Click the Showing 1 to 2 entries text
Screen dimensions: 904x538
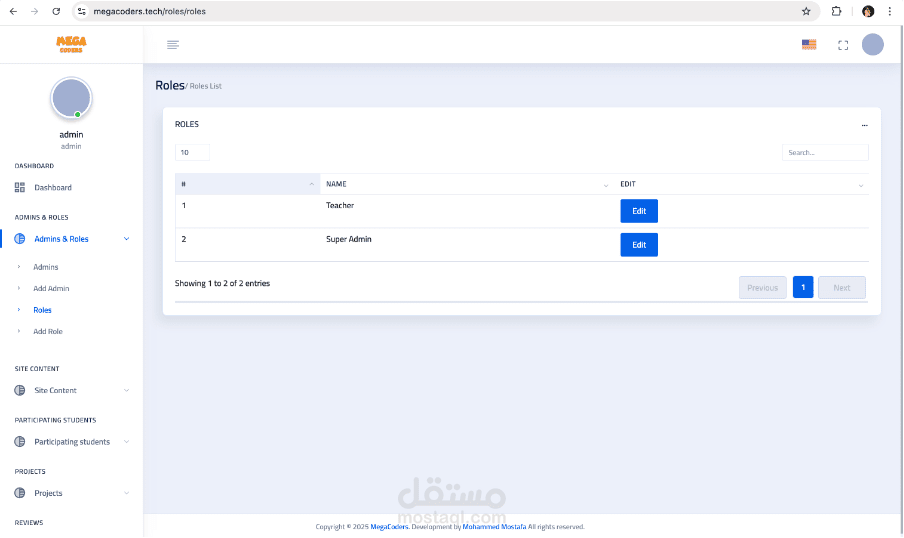pos(223,283)
